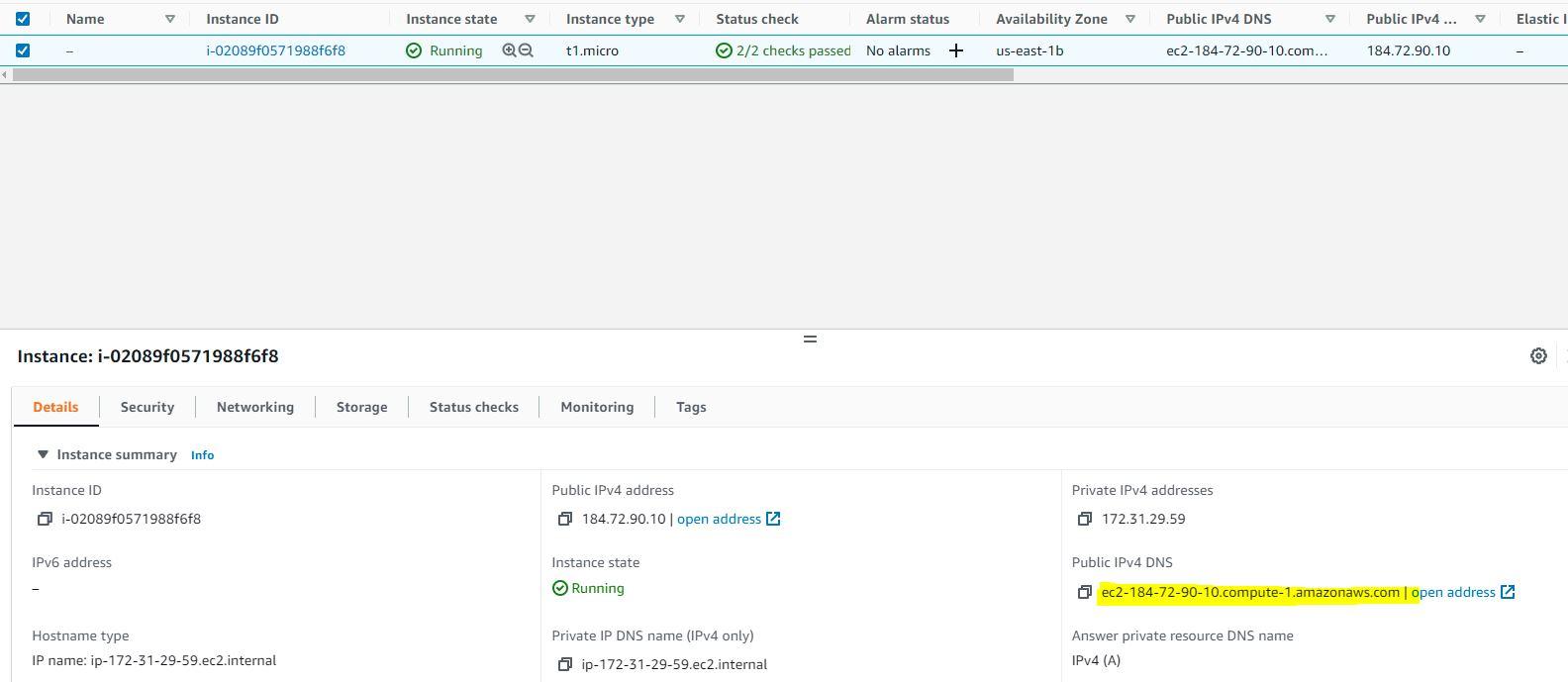The height and width of the screenshot is (682, 1568).
Task: Open the Networking tab
Action: pos(254,407)
